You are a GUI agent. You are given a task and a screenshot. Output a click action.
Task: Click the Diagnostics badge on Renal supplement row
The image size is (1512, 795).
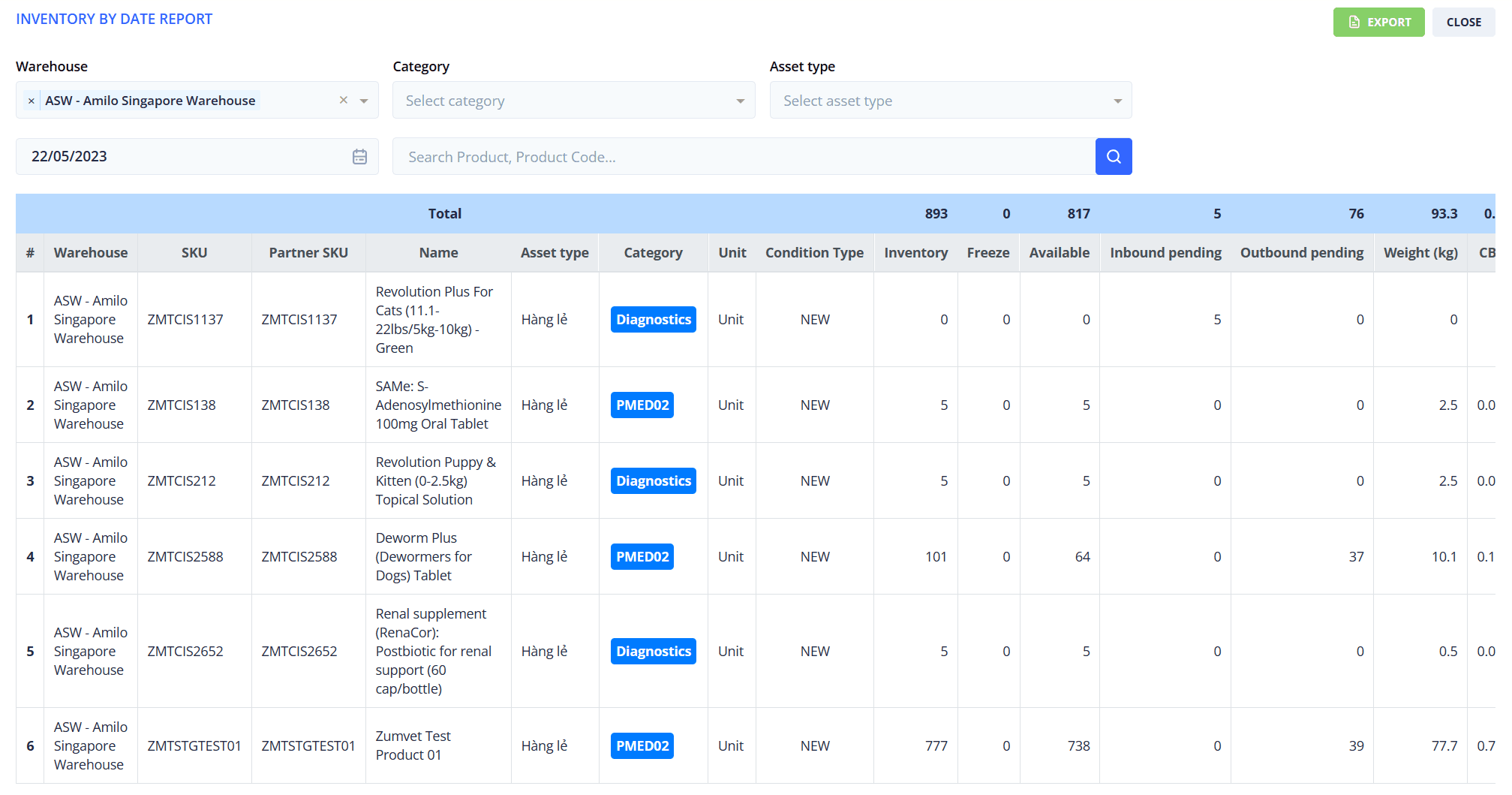653,651
